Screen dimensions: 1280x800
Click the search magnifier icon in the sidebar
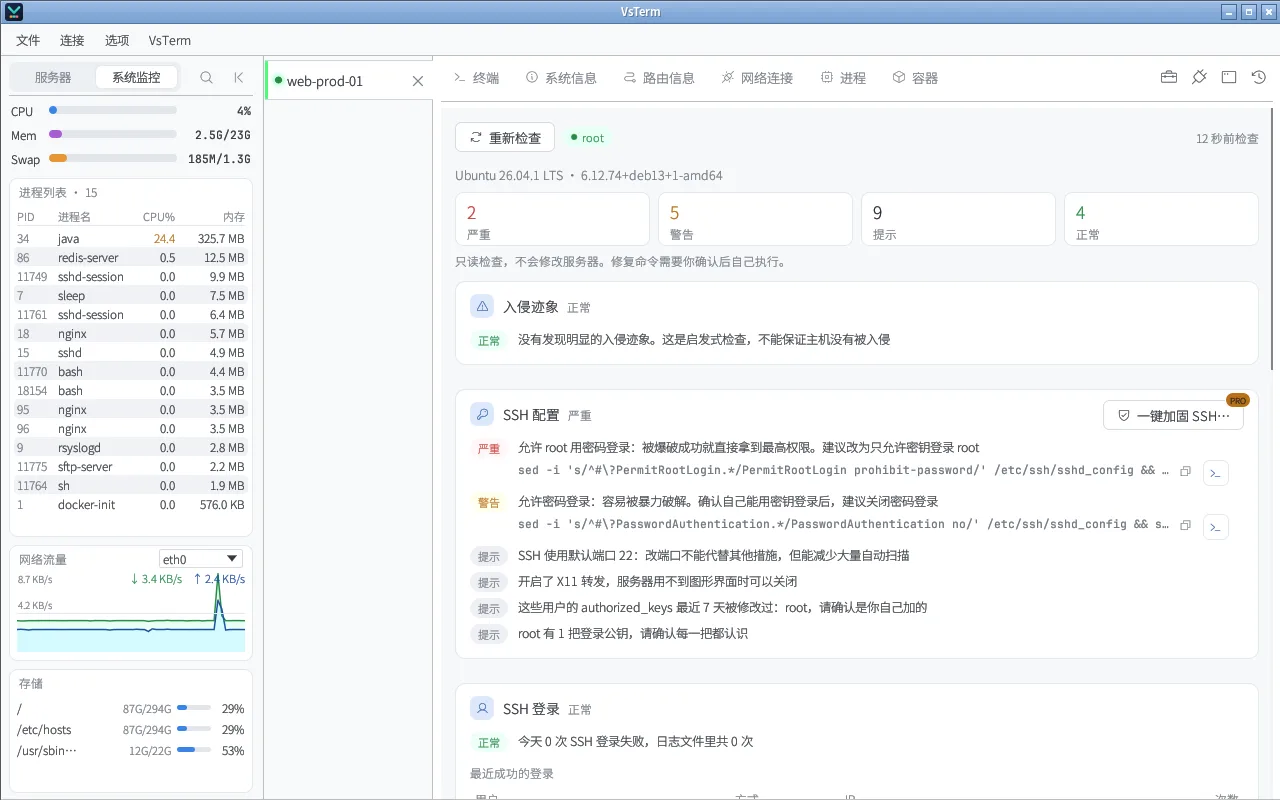pyautogui.click(x=206, y=77)
